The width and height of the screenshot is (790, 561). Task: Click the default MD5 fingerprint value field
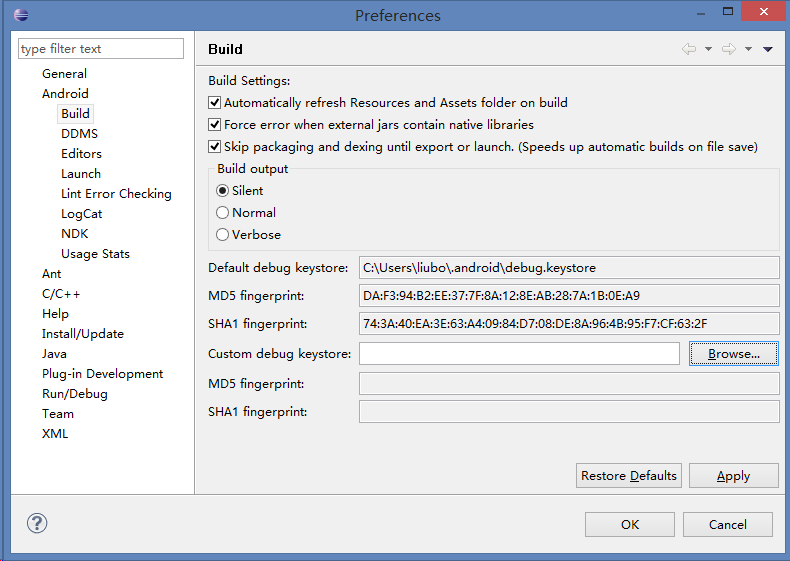coord(569,295)
